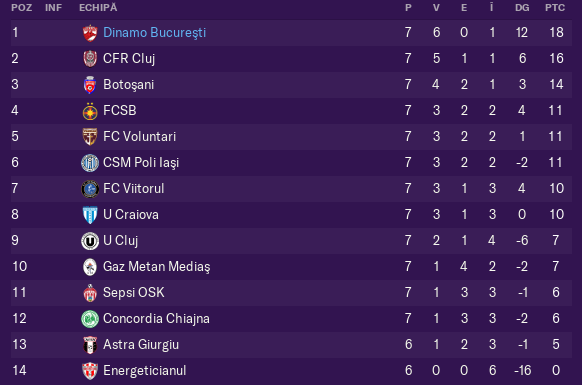This screenshot has height=385, width=582.
Task: Click the CFR Cluj club crest
Action: (x=90, y=59)
